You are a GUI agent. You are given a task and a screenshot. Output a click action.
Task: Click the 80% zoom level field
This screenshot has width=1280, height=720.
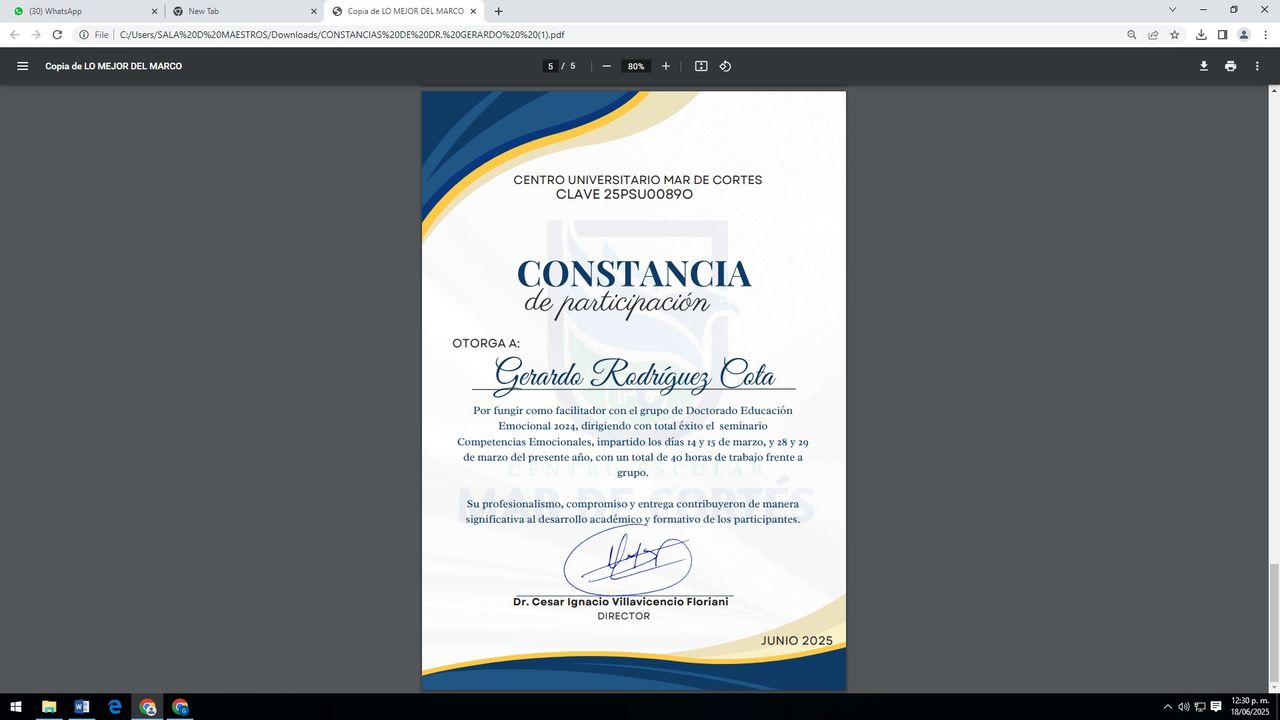[x=636, y=66]
